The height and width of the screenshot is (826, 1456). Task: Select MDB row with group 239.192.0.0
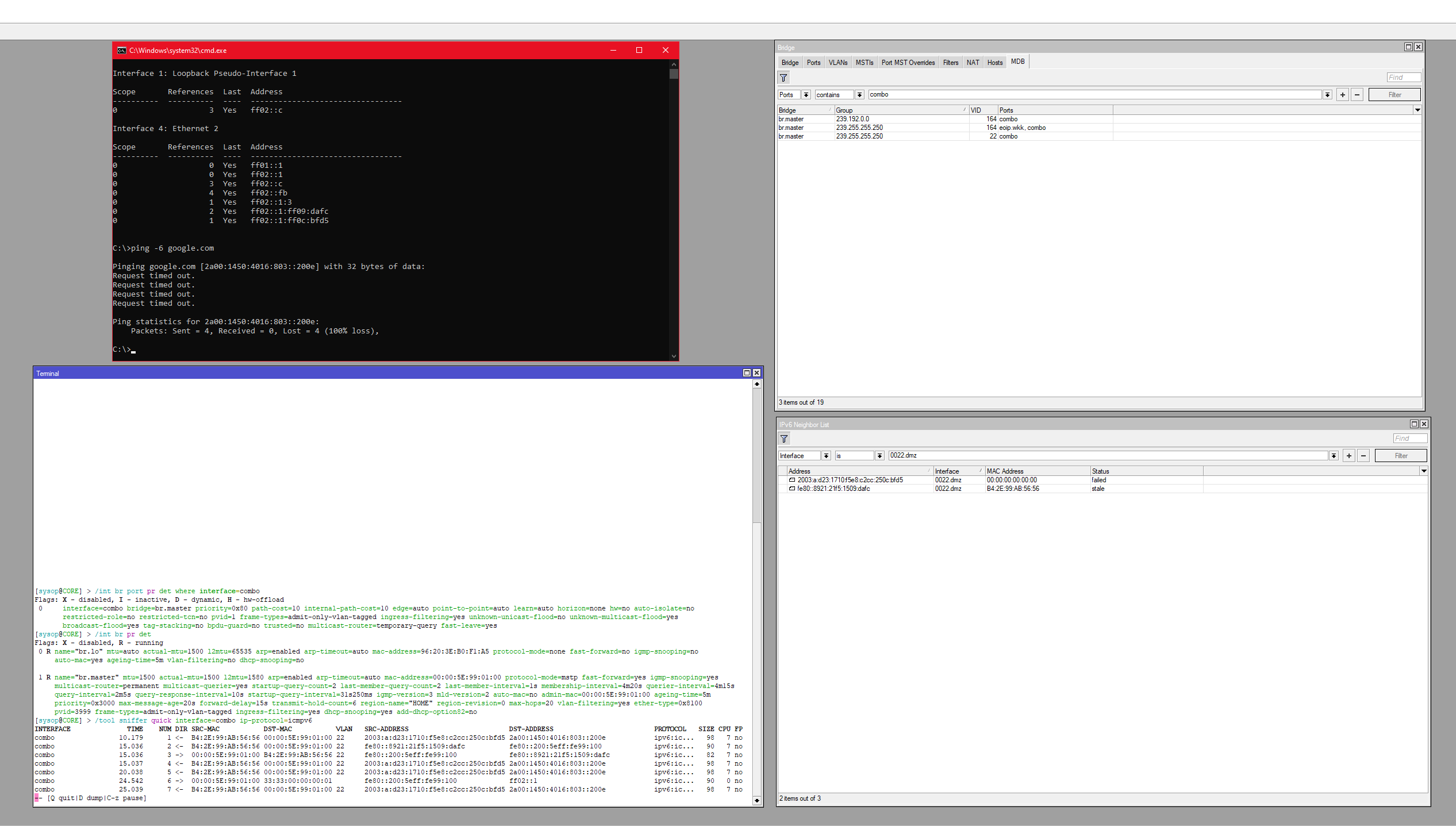(x=1099, y=119)
